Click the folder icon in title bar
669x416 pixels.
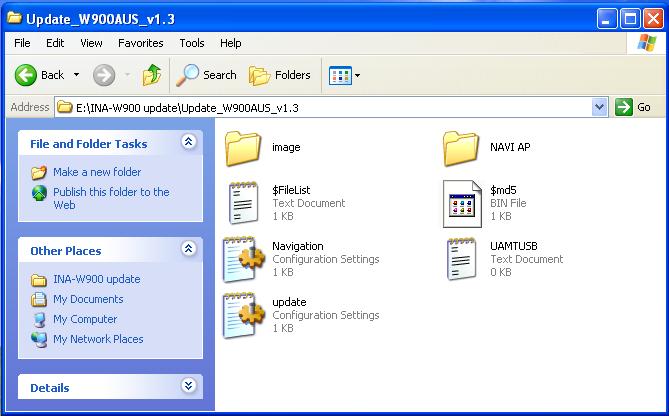pos(15,18)
